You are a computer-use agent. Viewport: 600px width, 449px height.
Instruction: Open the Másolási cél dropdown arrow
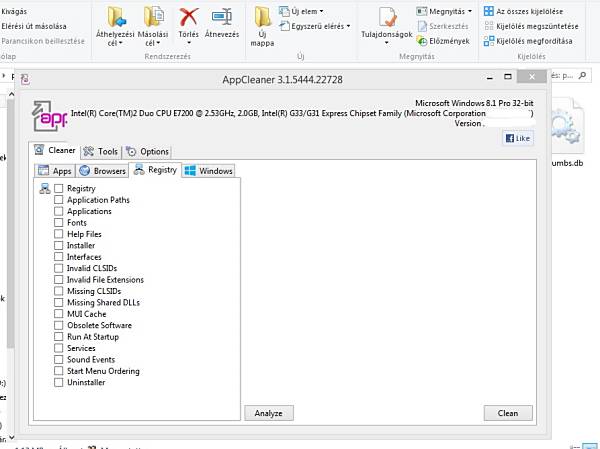point(158,43)
